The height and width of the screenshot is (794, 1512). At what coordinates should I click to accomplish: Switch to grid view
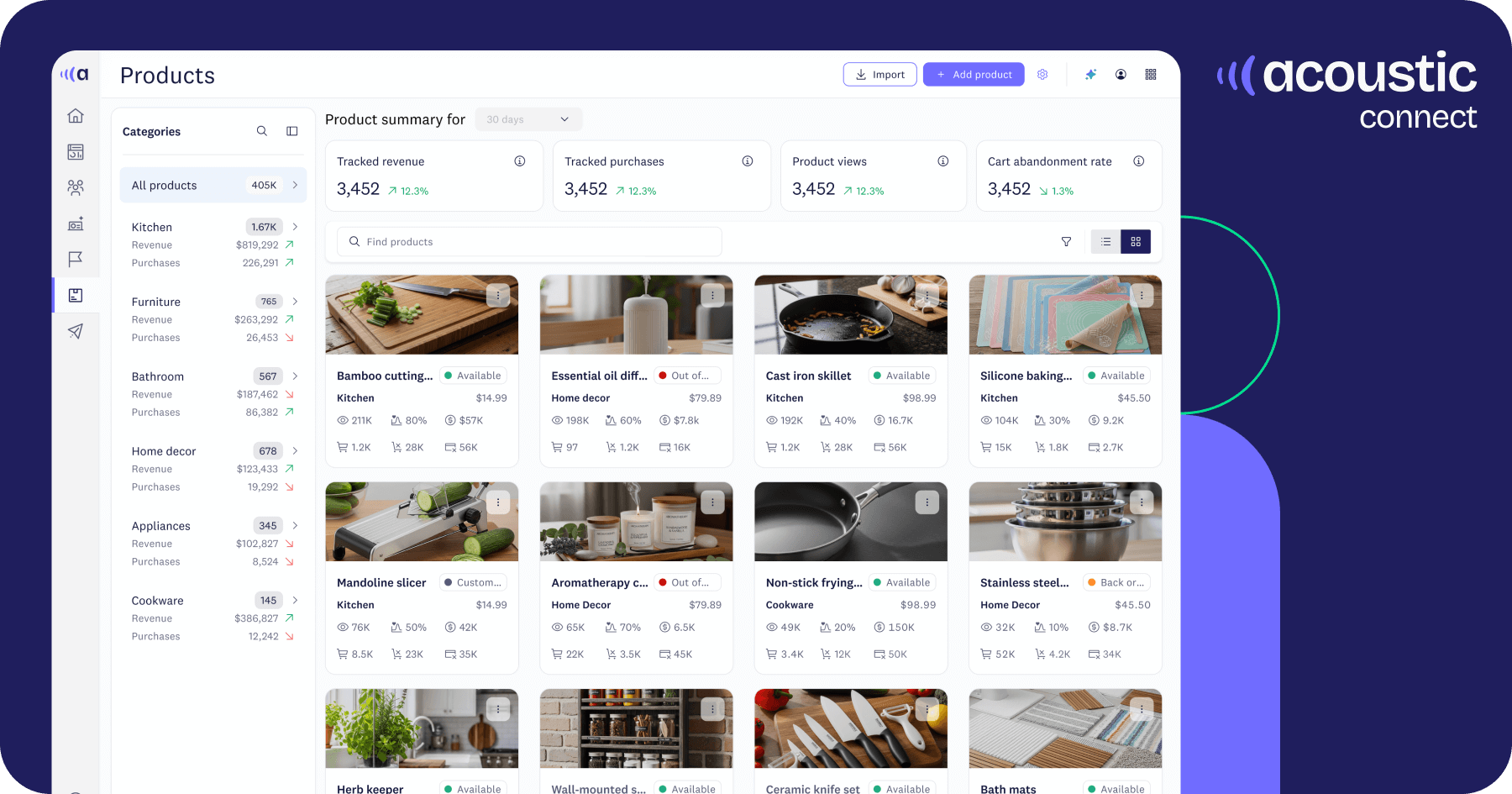coord(1136,242)
